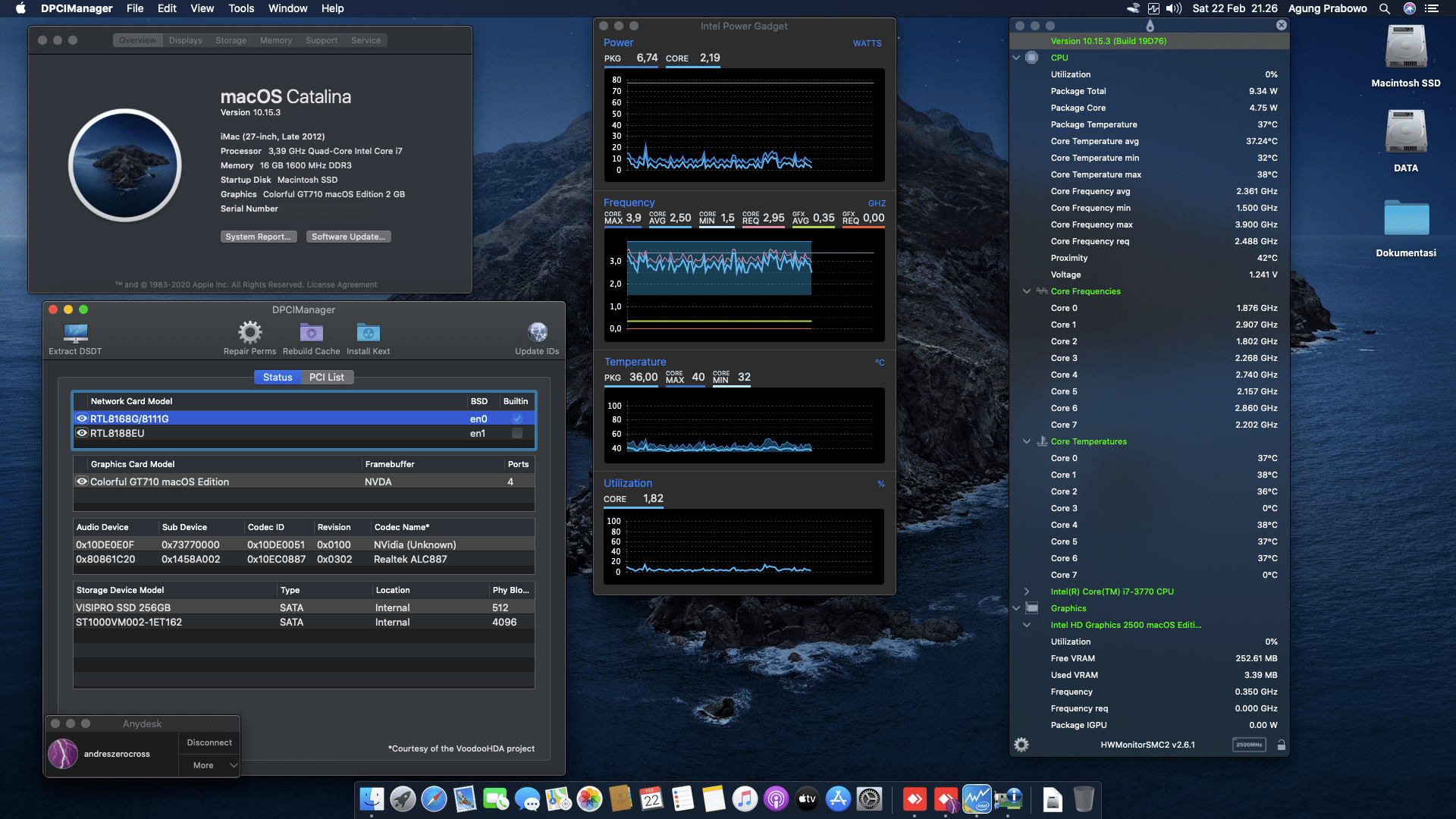The image size is (1456, 819).
Task: Open Notification Center icon in menu bar
Action: 1432,8
